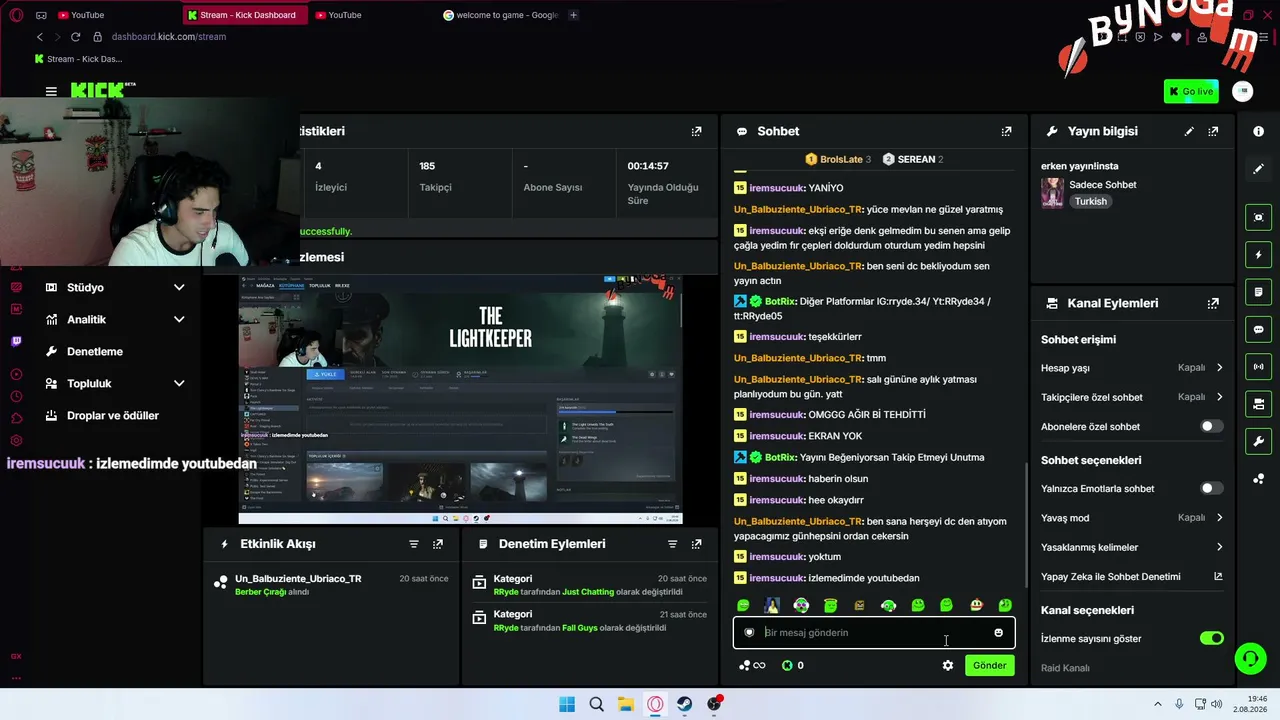Screen dimensions: 1280x720
Task: Click the Go live button
Action: click(x=1191, y=91)
